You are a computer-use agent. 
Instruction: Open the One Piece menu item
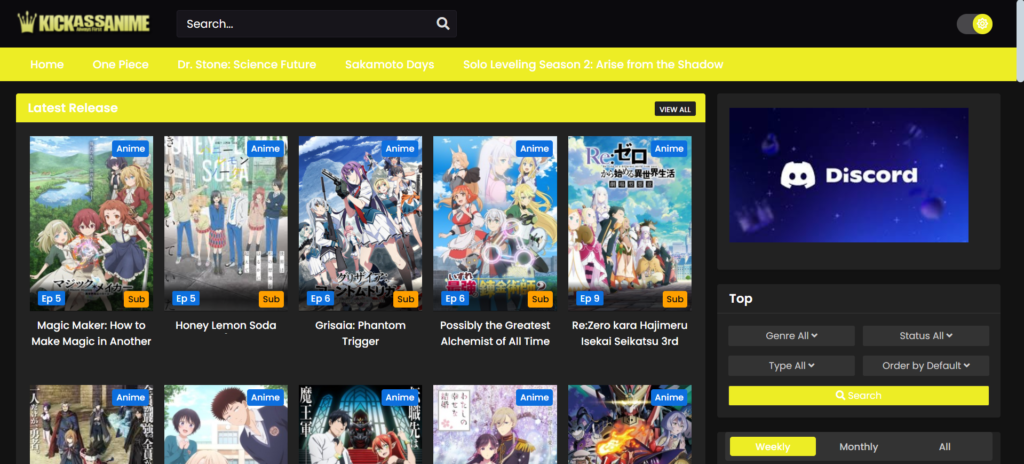pos(121,65)
